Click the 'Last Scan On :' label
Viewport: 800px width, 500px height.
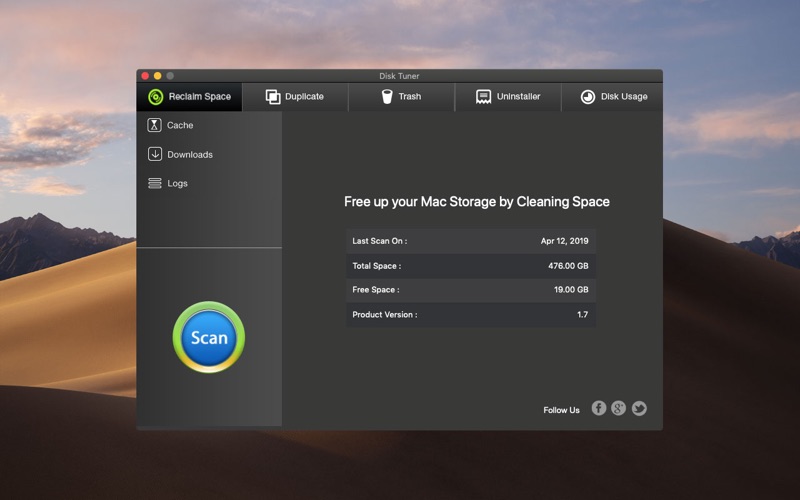click(x=380, y=241)
